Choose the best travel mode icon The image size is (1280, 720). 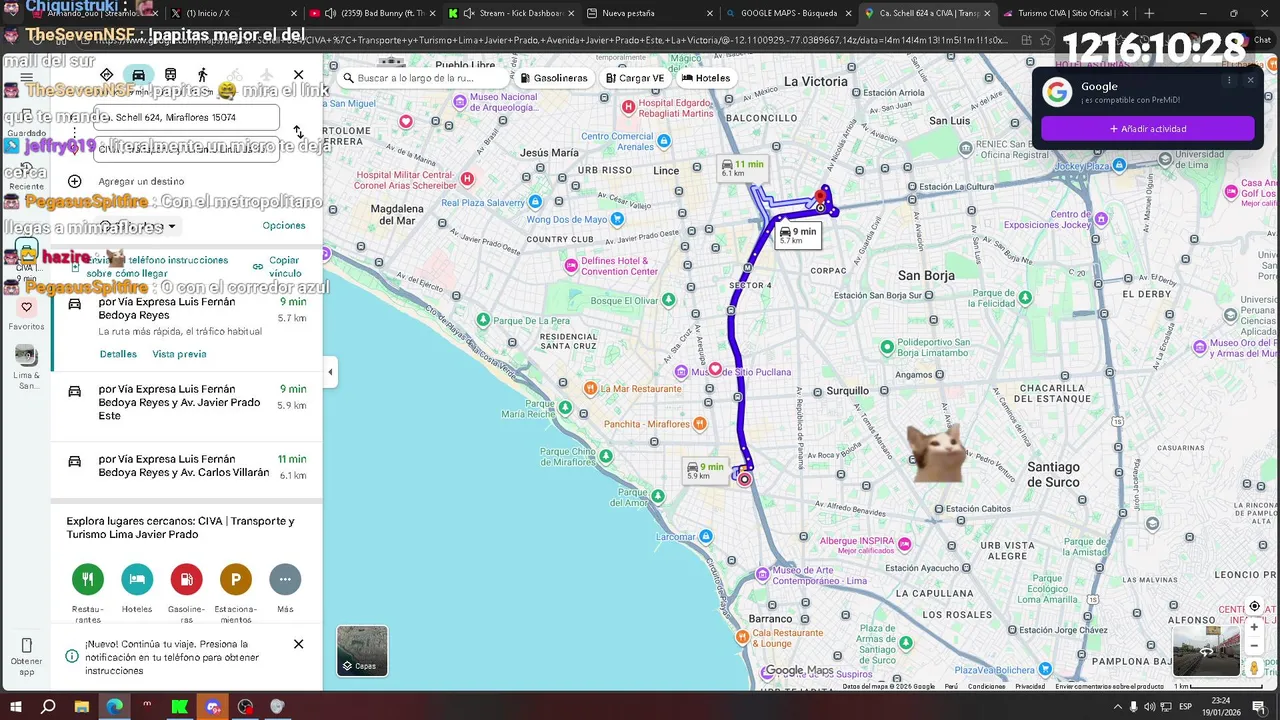(x=107, y=75)
